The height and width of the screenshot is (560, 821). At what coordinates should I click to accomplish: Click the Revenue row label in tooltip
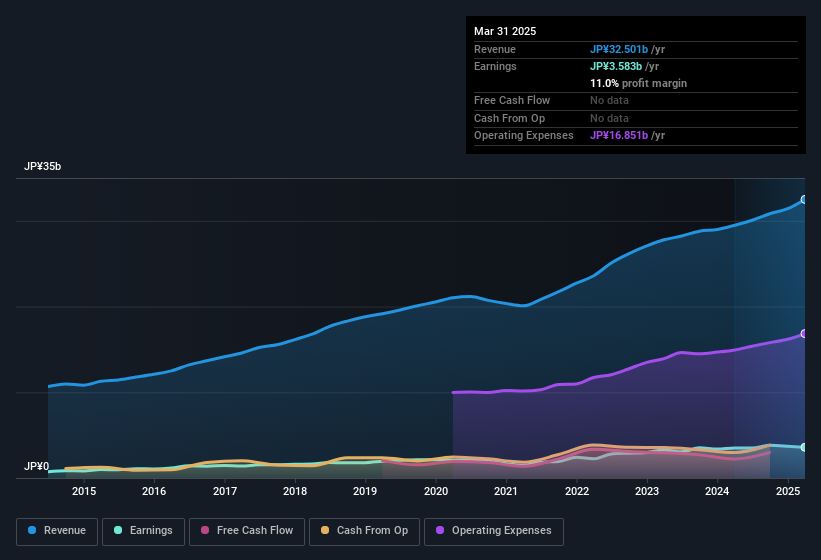(495, 49)
